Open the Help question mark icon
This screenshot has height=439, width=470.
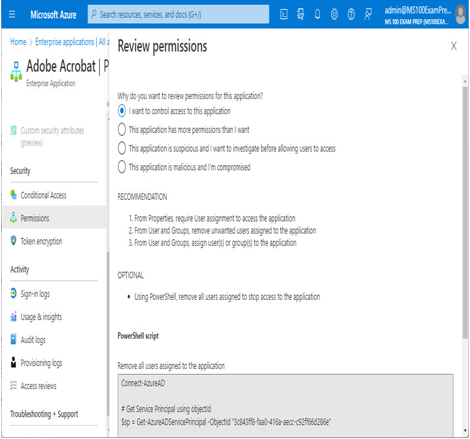(x=351, y=14)
